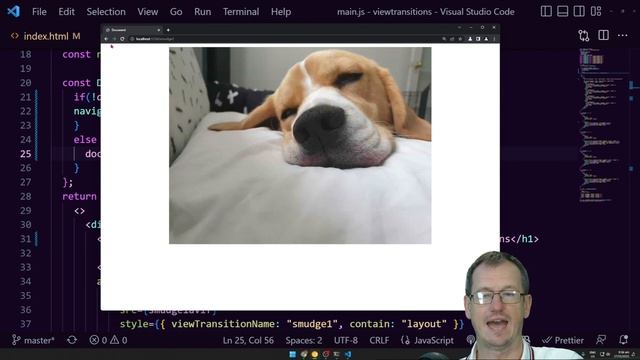Toggle the primary sidebar layout icon

(x=546, y=11)
